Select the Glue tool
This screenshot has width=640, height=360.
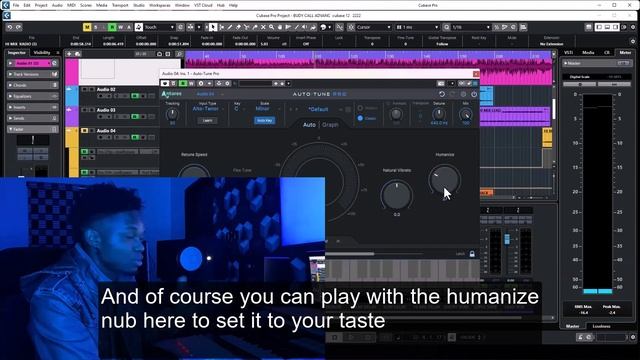pos(255,27)
